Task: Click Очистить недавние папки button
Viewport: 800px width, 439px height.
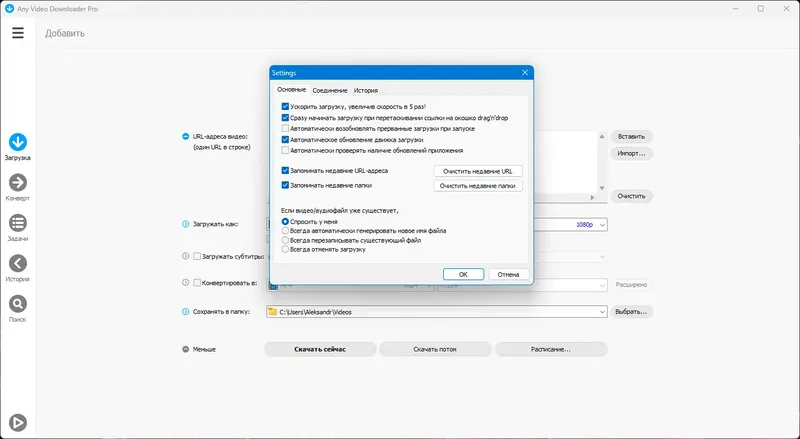Action: pyautogui.click(x=478, y=186)
